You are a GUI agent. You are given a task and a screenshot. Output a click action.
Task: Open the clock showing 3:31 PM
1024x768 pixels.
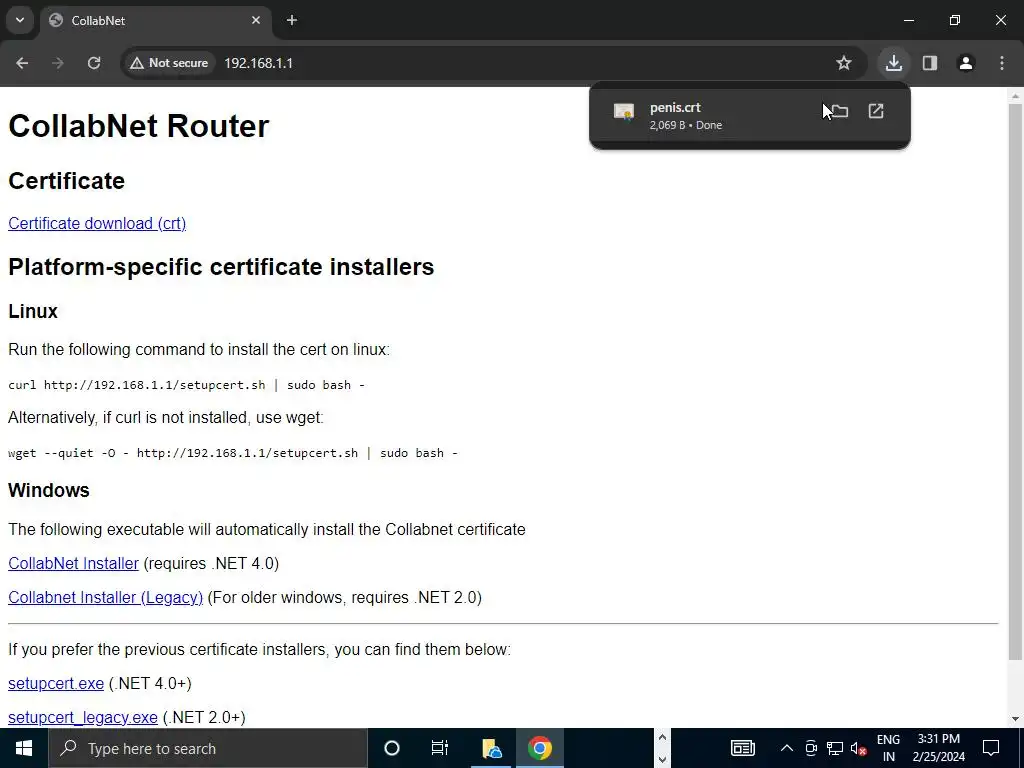tap(938, 748)
